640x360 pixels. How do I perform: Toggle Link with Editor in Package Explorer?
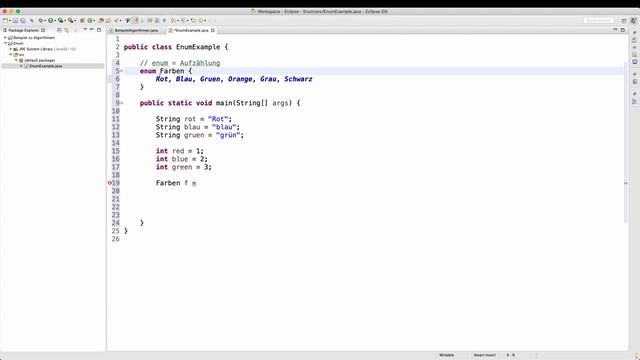click(x=67, y=30)
